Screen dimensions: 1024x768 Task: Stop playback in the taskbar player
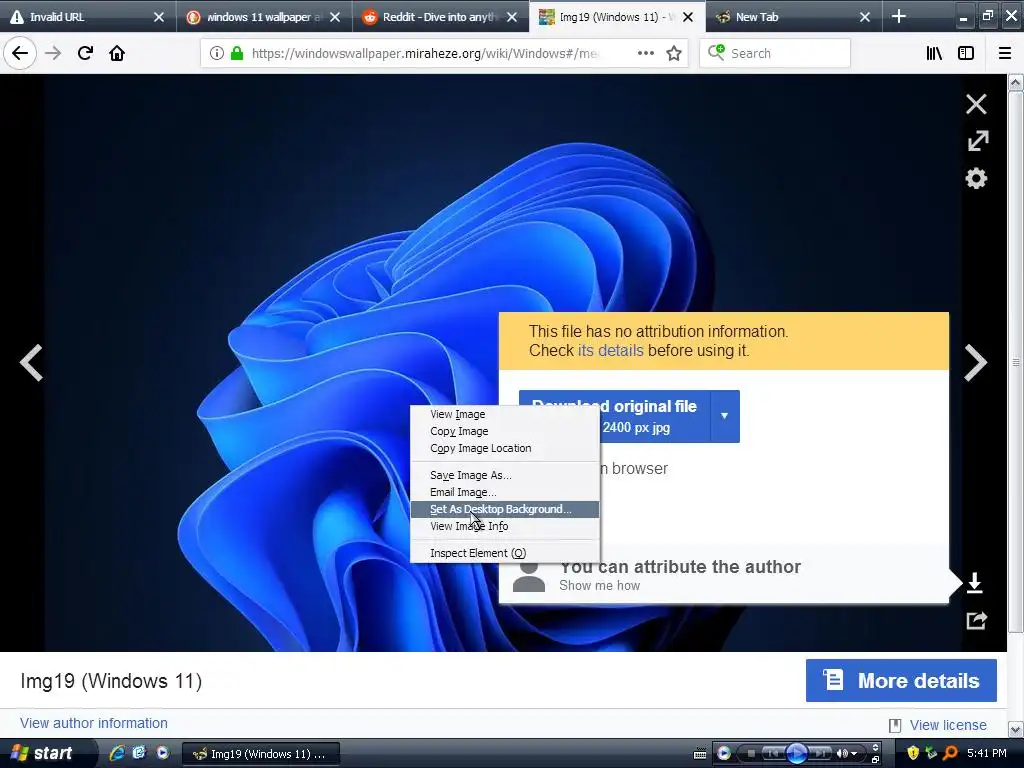pyautogui.click(x=751, y=754)
